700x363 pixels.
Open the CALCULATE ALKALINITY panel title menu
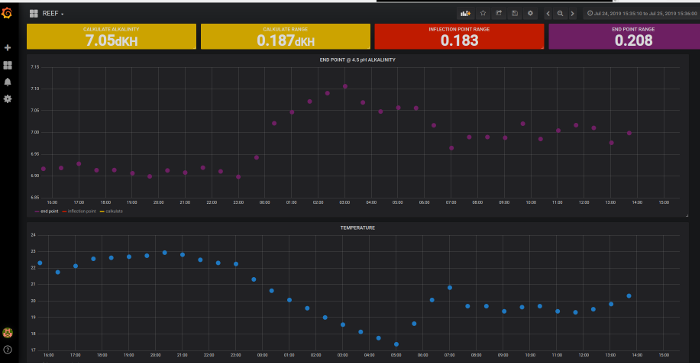[x=111, y=29]
